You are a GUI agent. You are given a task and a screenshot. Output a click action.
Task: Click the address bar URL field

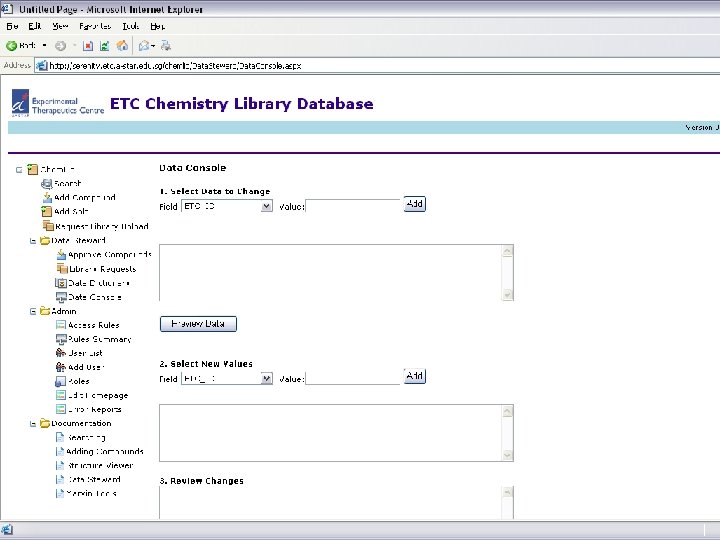tap(377, 66)
